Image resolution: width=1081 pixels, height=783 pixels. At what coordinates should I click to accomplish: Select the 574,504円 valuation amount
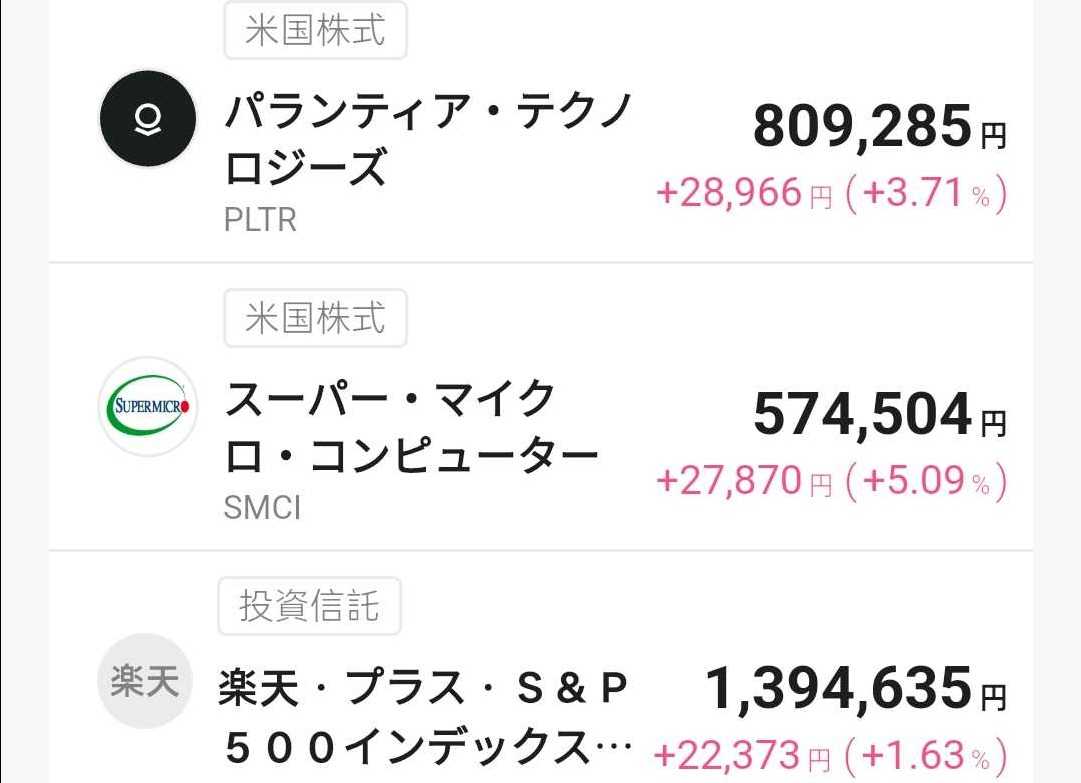point(878,415)
